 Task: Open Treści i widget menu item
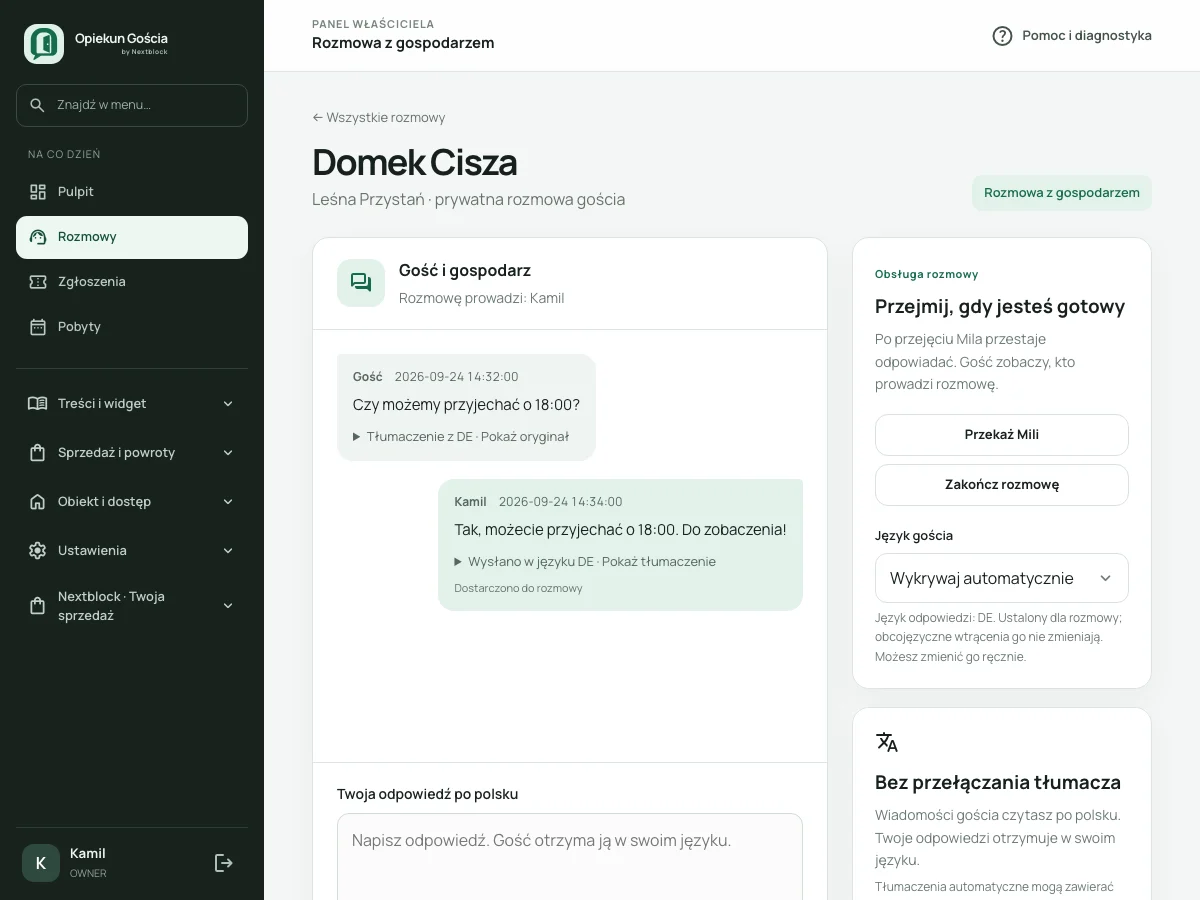pyautogui.click(x=132, y=404)
